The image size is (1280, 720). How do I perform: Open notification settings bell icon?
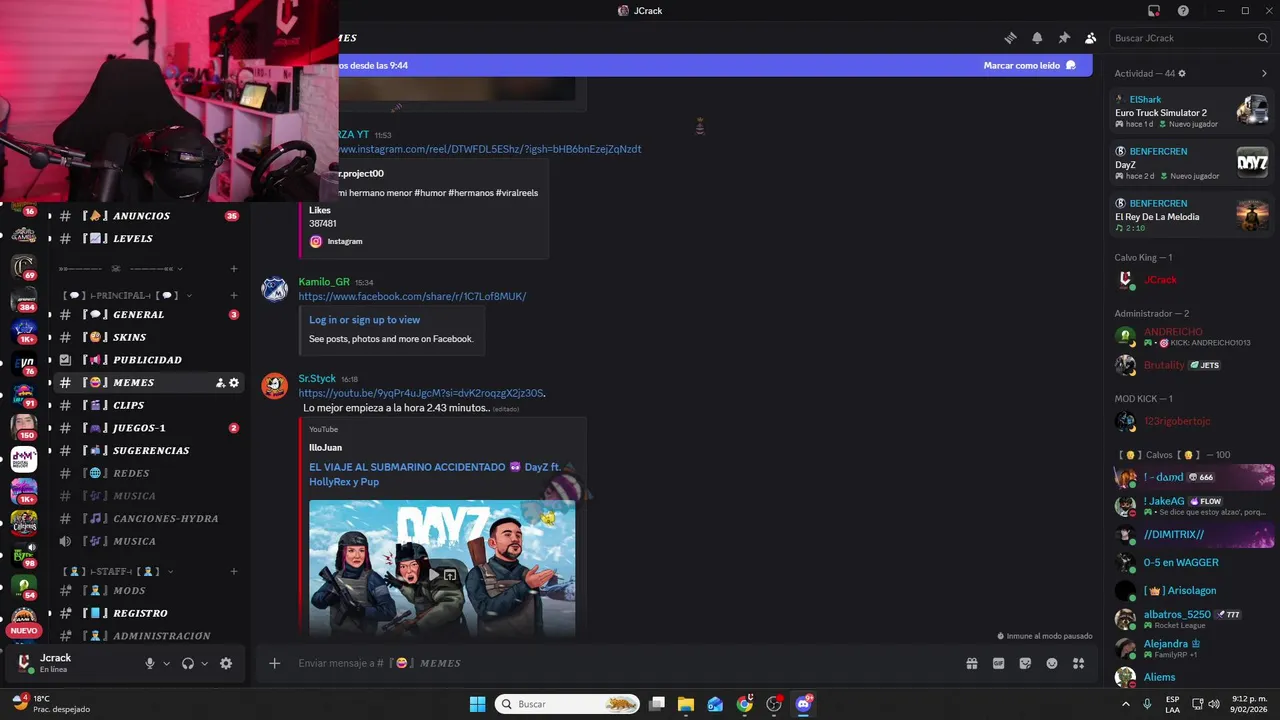pos(1037,38)
